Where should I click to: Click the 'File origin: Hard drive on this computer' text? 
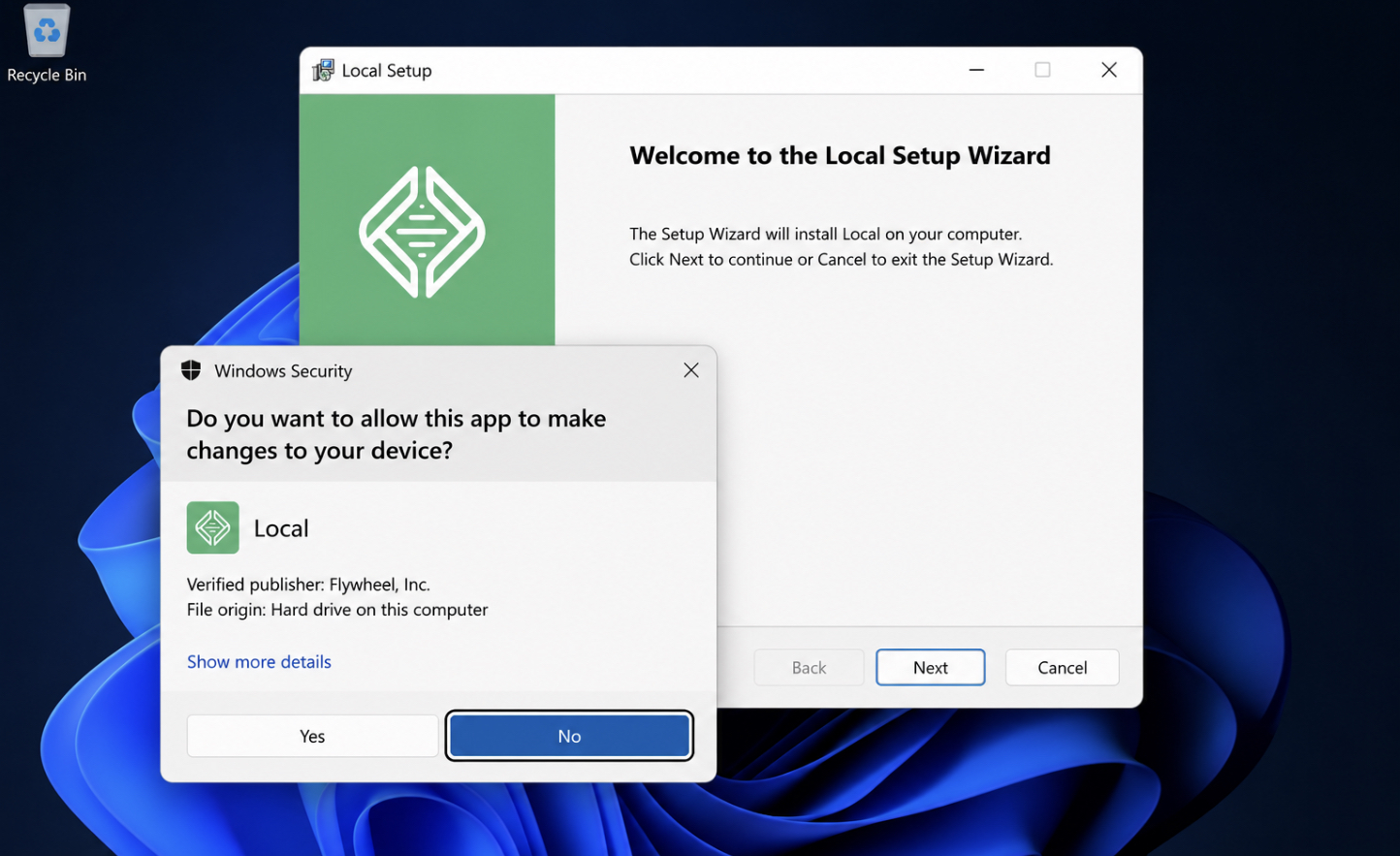337,610
